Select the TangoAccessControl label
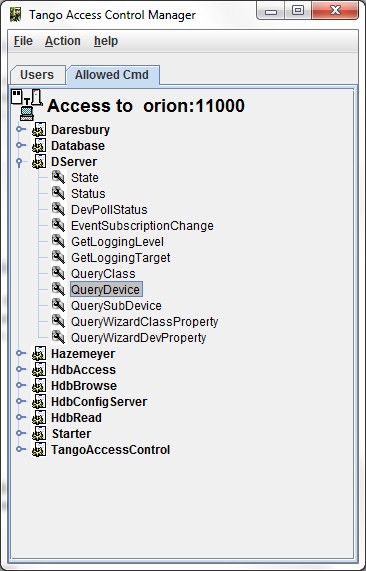 [x=110, y=450]
